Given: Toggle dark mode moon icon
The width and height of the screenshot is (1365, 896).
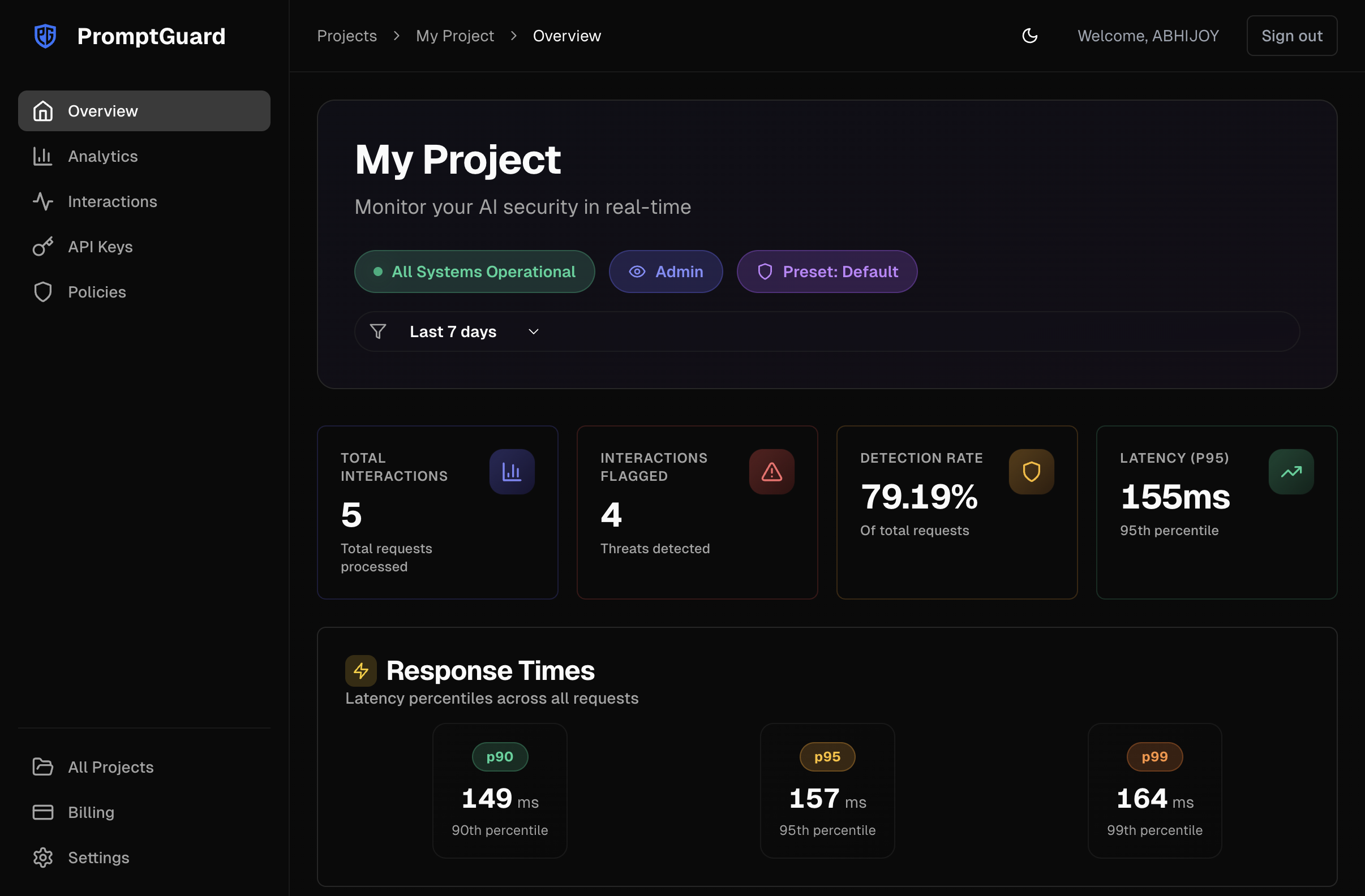Looking at the screenshot, I should pos(1029,36).
